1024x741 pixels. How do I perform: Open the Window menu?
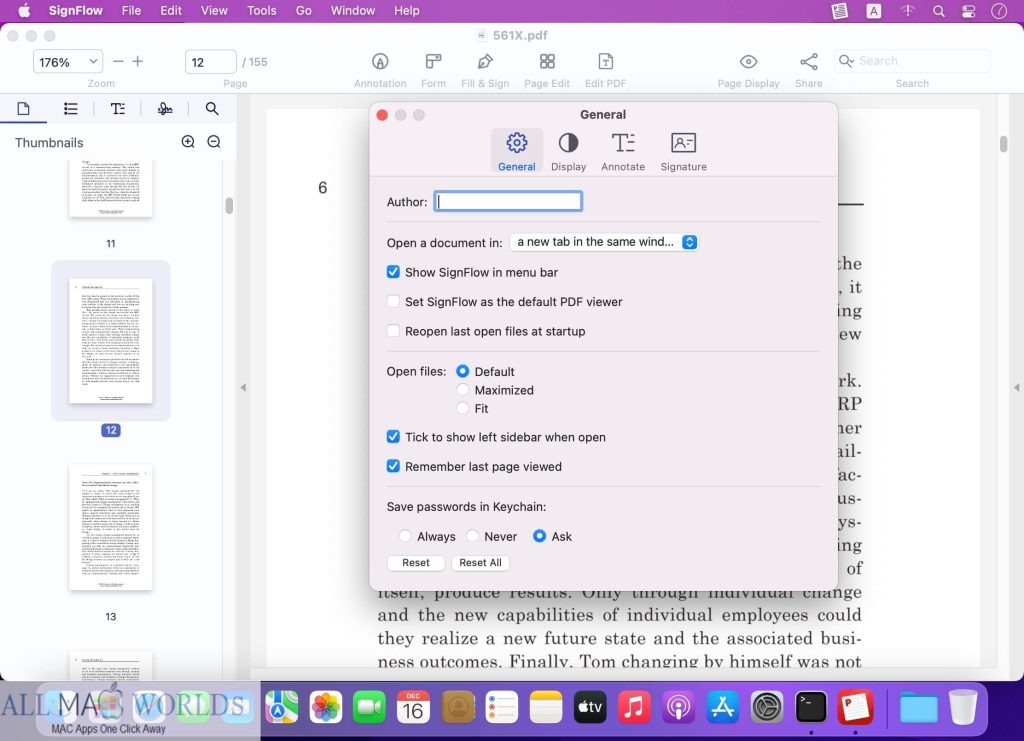pos(353,10)
